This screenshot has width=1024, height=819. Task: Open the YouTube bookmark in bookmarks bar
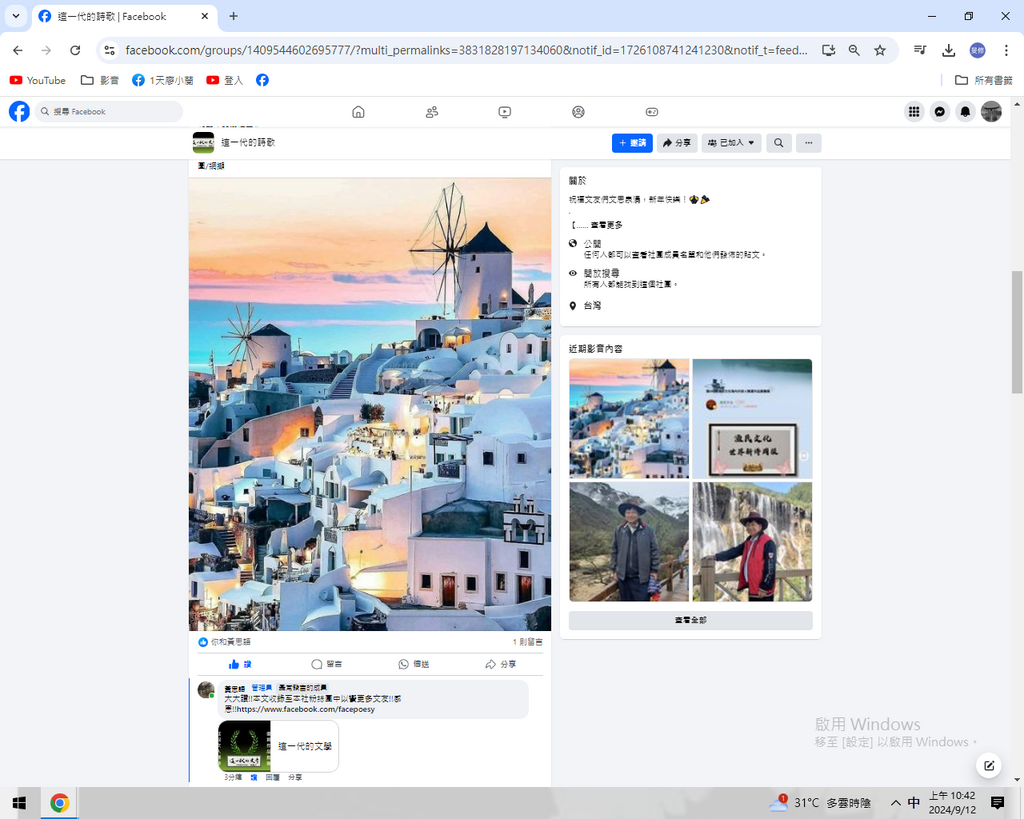tap(38, 80)
